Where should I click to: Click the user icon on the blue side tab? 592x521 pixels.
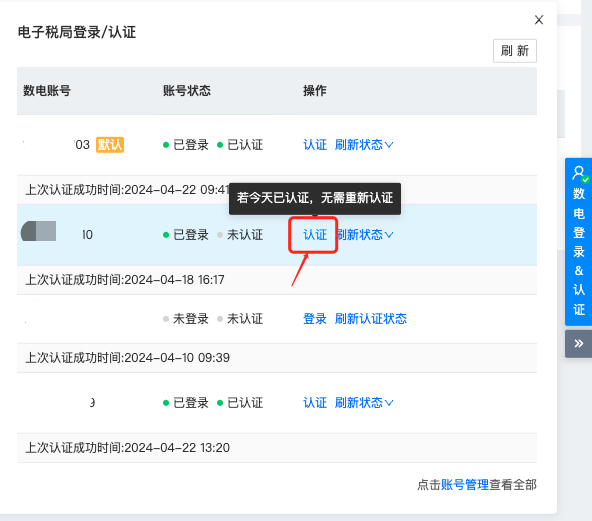[579, 173]
